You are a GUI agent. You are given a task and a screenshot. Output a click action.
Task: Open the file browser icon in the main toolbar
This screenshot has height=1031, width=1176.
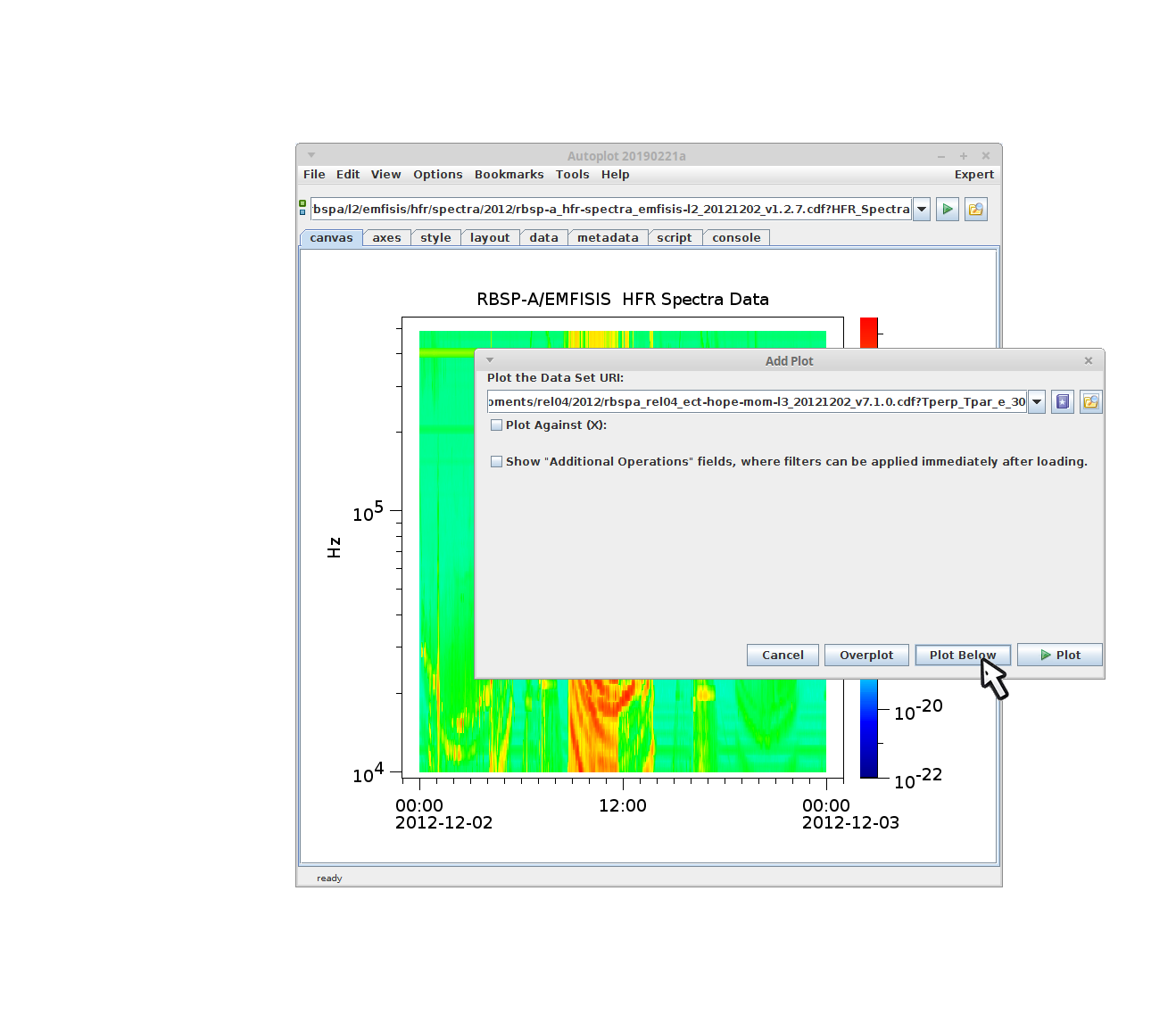point(976,210)
